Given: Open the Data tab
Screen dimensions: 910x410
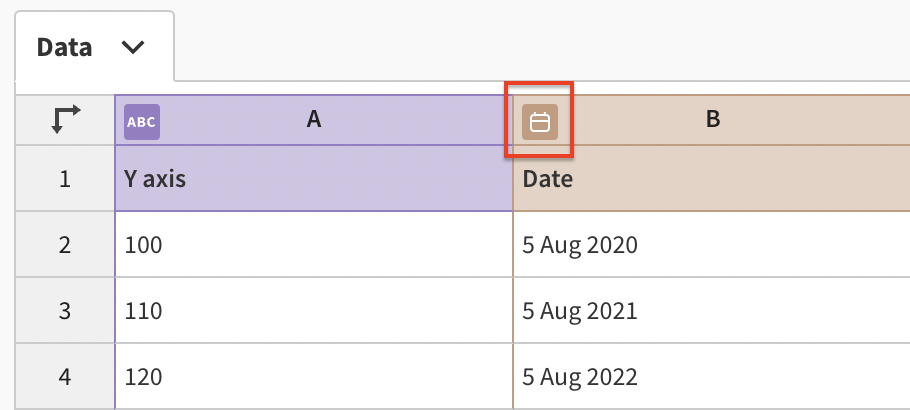Looking at the screenshot, I should [x=95, y=46].
